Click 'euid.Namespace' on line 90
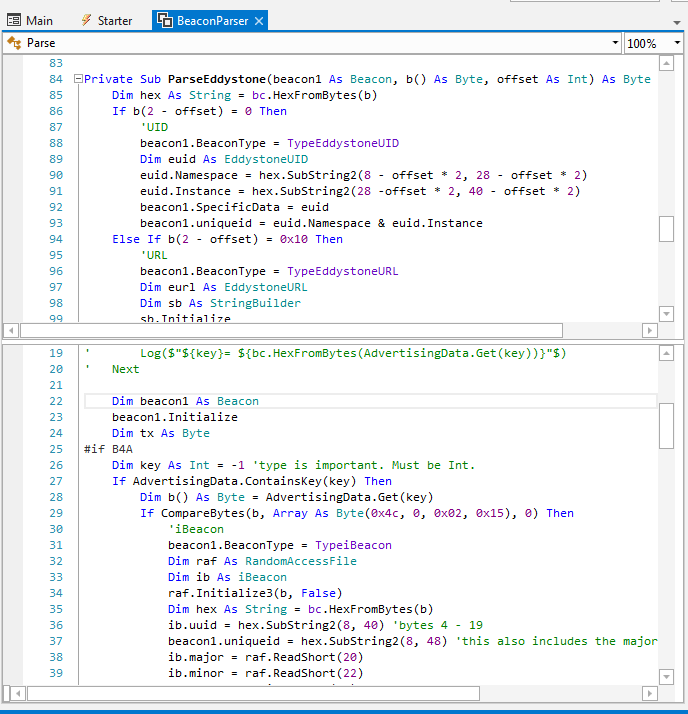Viewport: 688px width, 714px height. [189, 175]
